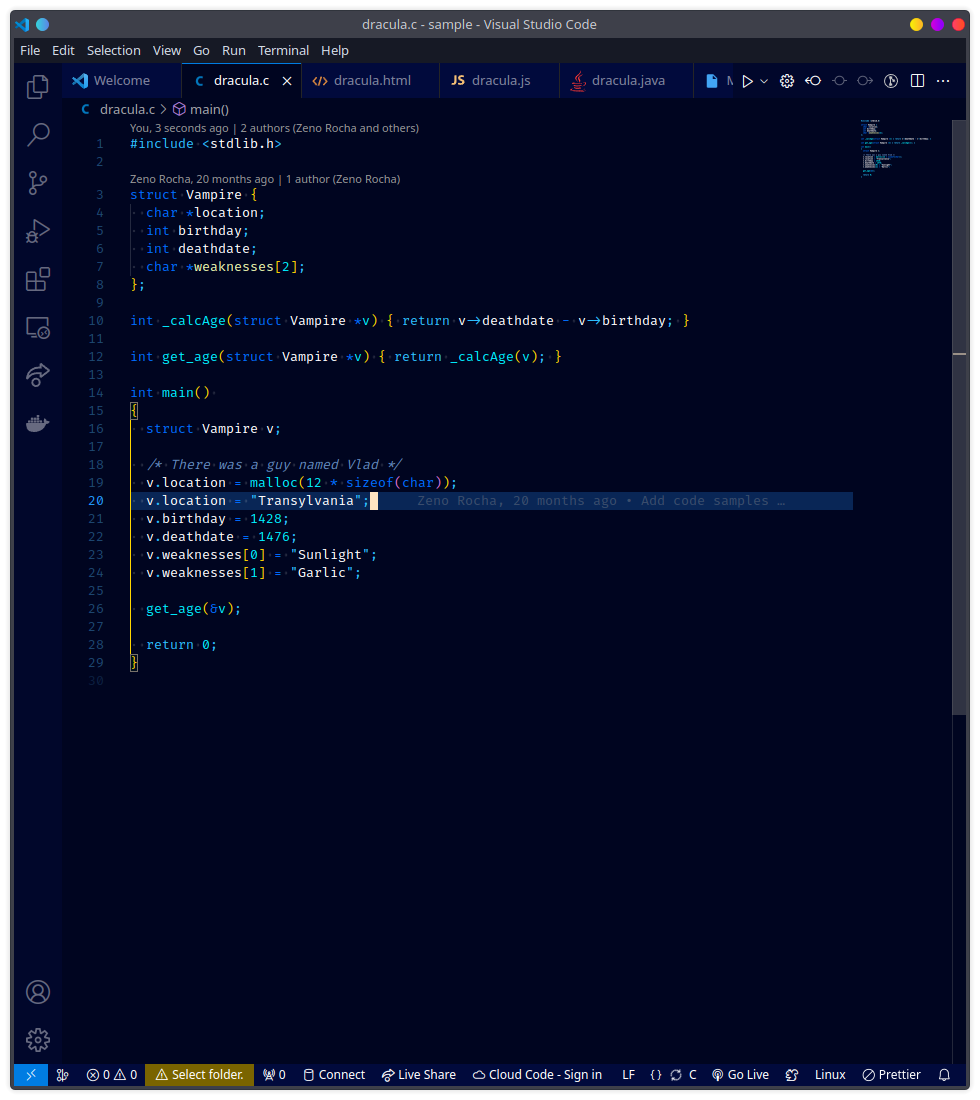Image resolution: width=980 pixels, height=1100 pixels.
Task: Click 'You, 3 seconds ago' code lens
Action: point(179,128)
